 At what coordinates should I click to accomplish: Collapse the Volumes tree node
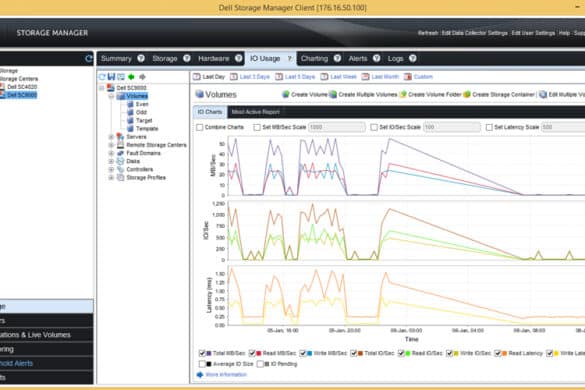(111, 96)
